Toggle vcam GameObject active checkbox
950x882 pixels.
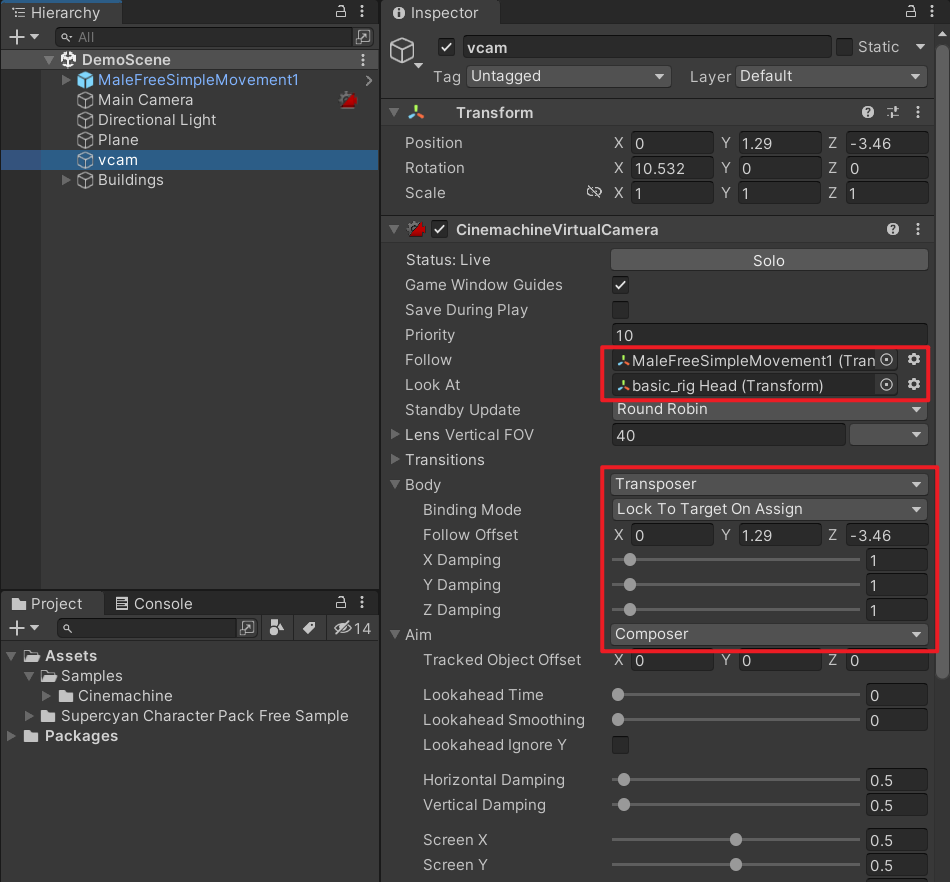click(447, 47)
